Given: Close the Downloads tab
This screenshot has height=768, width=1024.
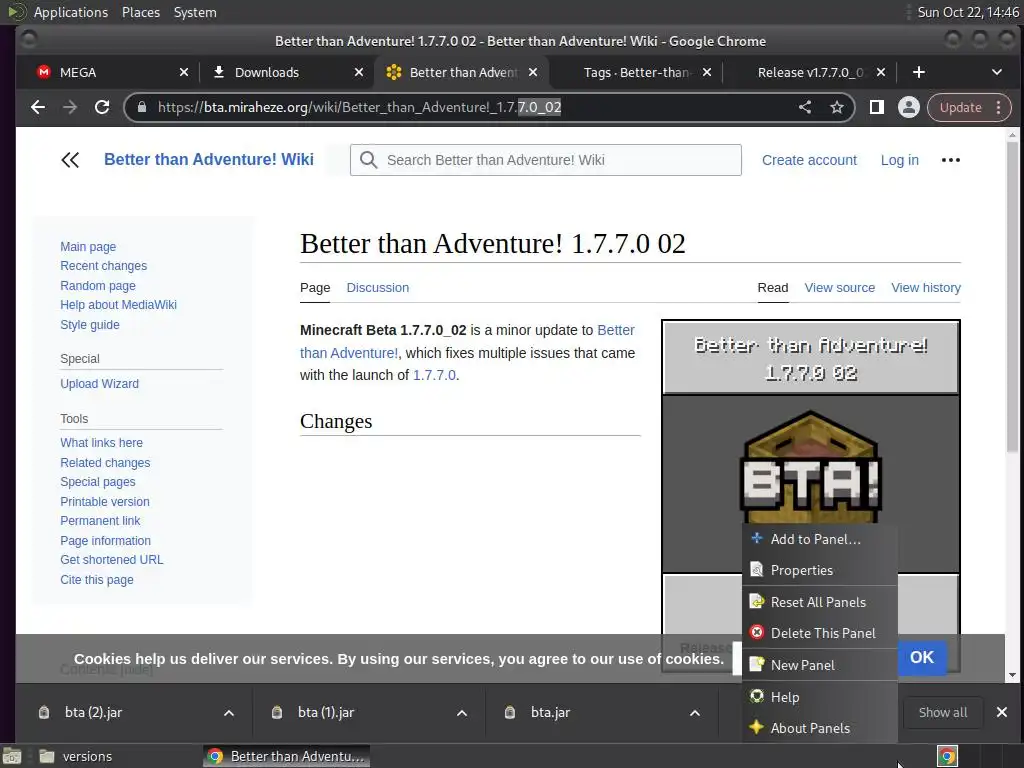Looking at the screenshot, I should (x=359, y=72).
